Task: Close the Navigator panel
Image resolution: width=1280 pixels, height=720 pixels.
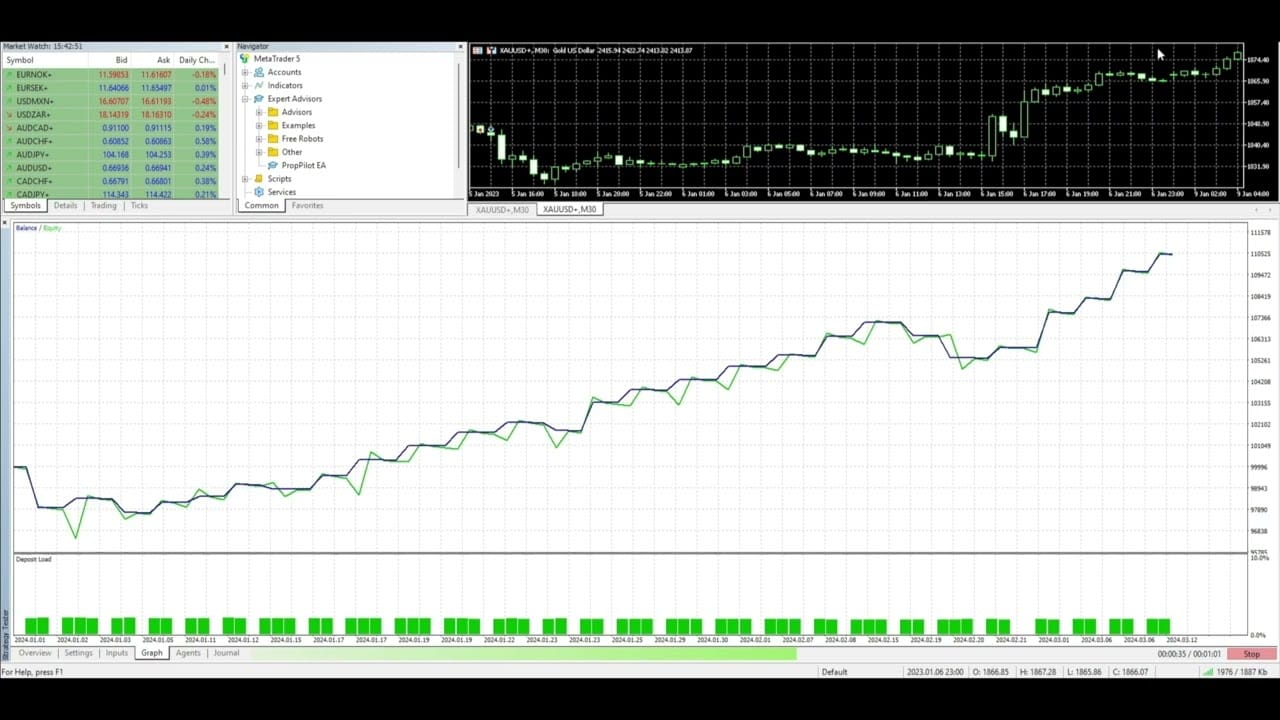Action: (460, 46)
